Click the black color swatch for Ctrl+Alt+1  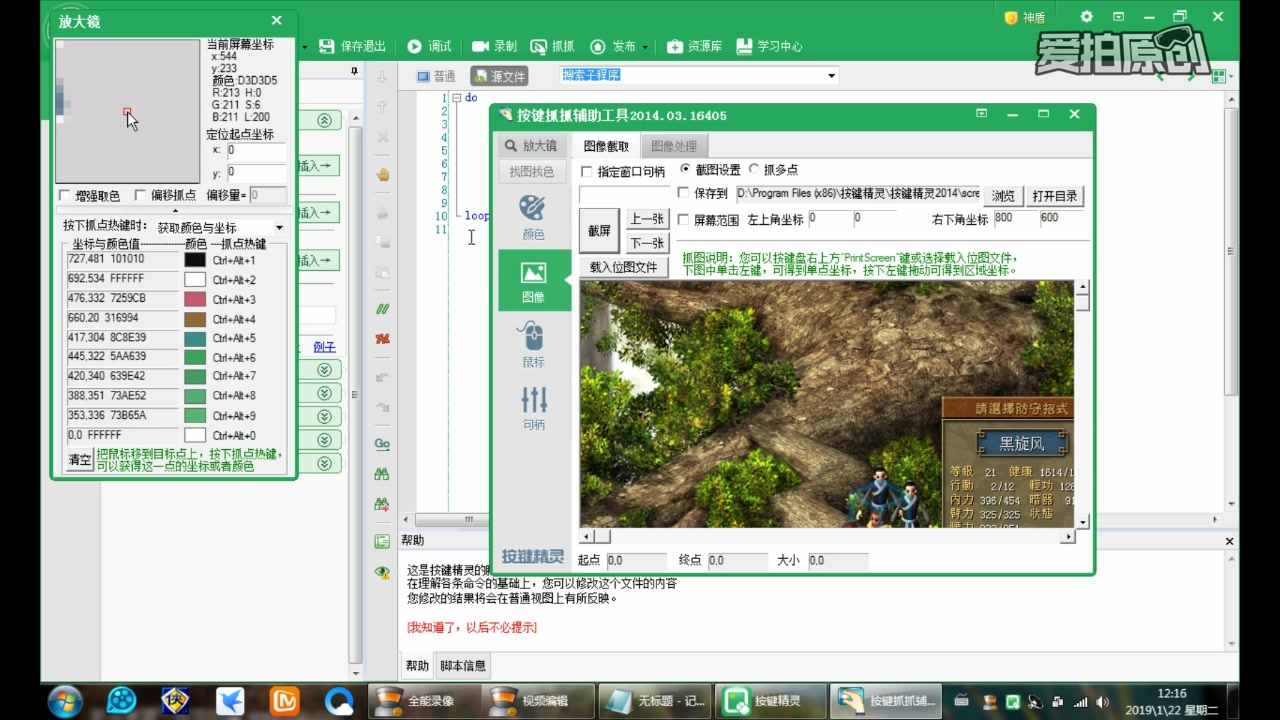[195, 259]
